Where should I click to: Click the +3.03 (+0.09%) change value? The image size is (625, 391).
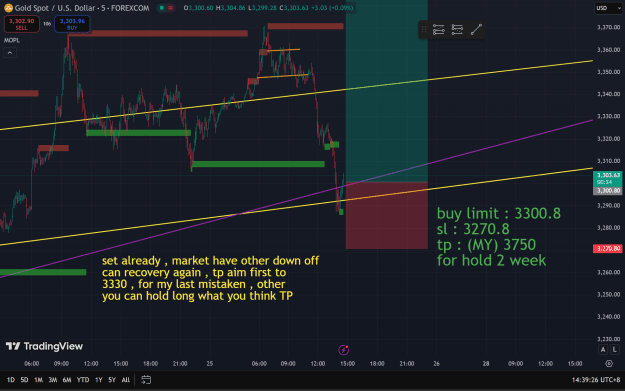(332, 8)
